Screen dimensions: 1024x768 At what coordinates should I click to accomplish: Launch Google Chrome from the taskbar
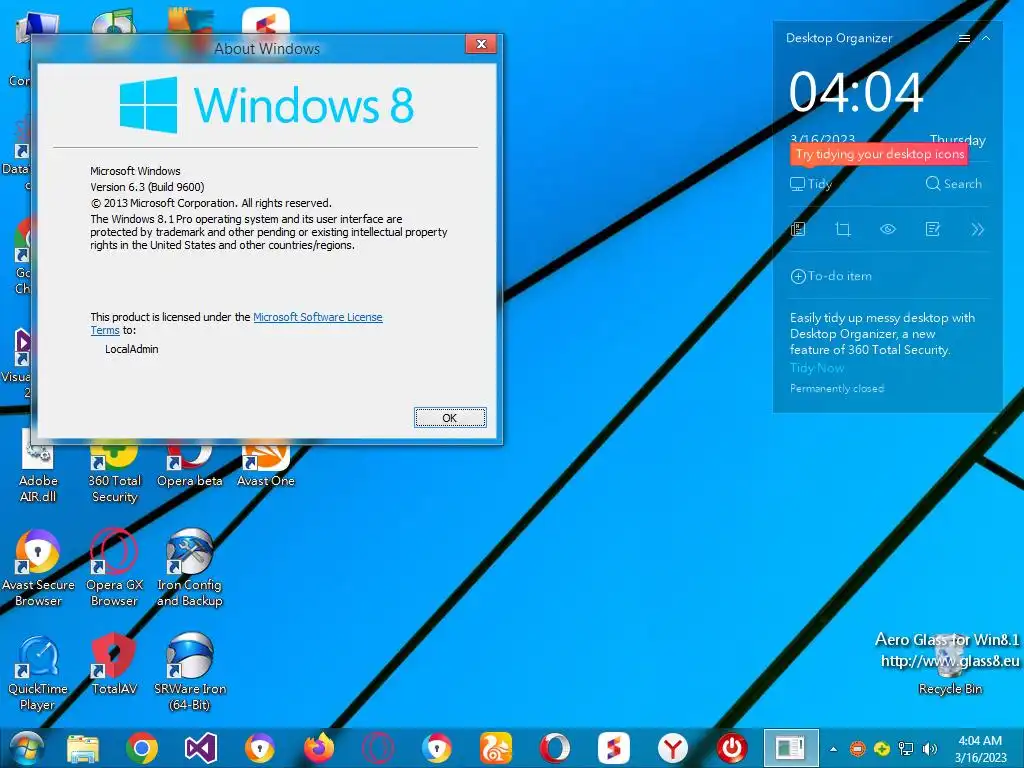coord(142,748)
